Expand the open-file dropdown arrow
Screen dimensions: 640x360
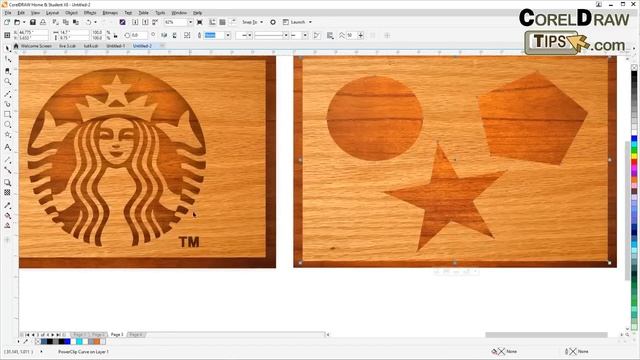(x=24, y=22)
